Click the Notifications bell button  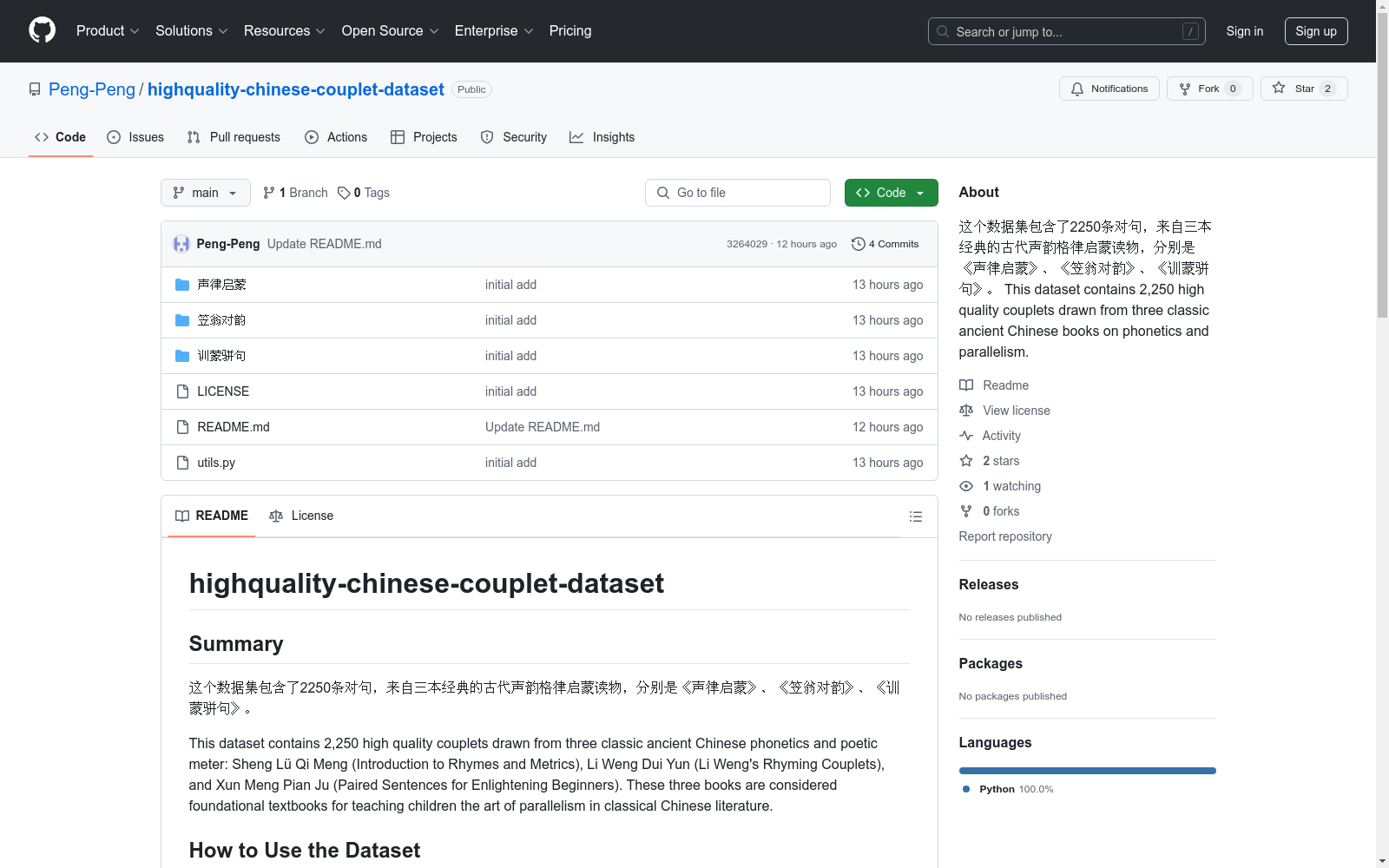coord(1109,89)
